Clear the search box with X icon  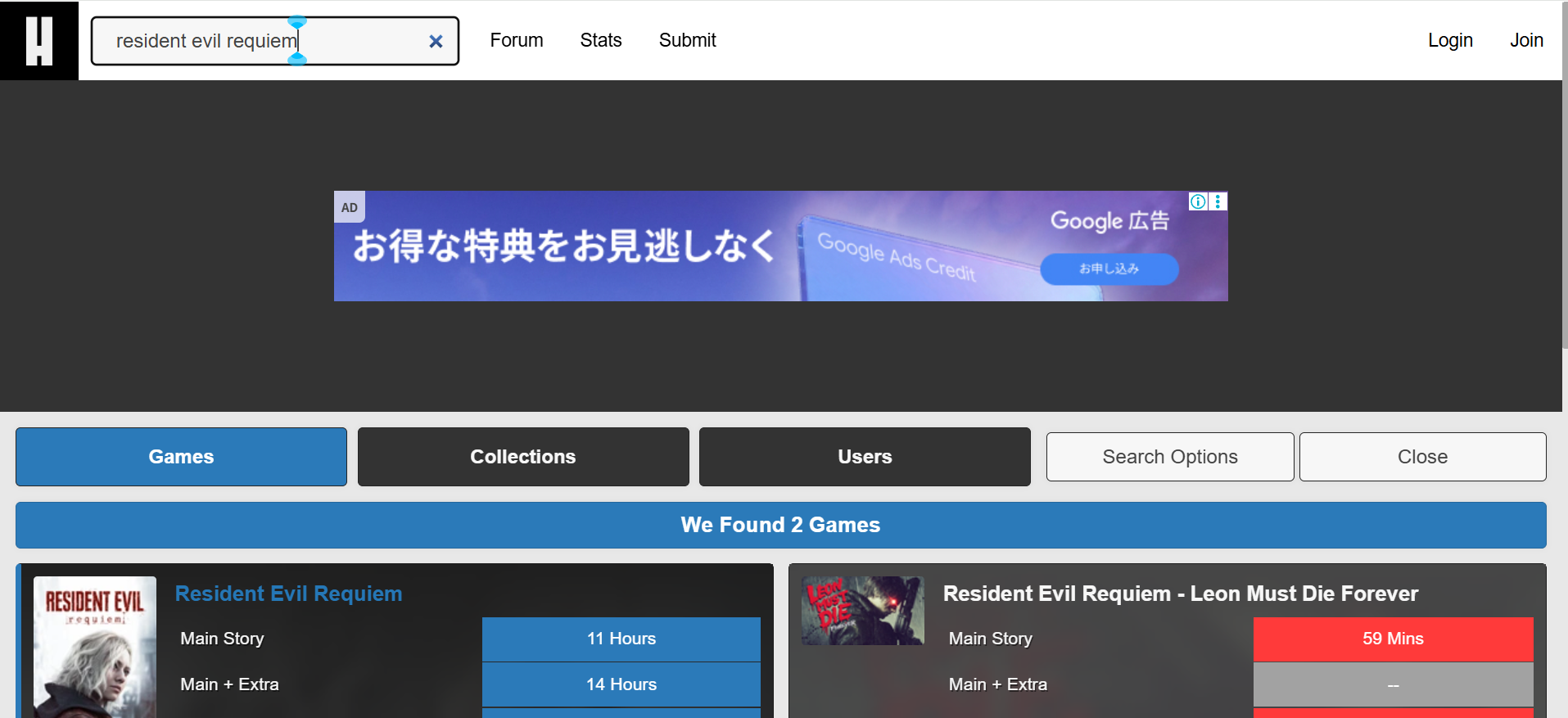(436, 41)
